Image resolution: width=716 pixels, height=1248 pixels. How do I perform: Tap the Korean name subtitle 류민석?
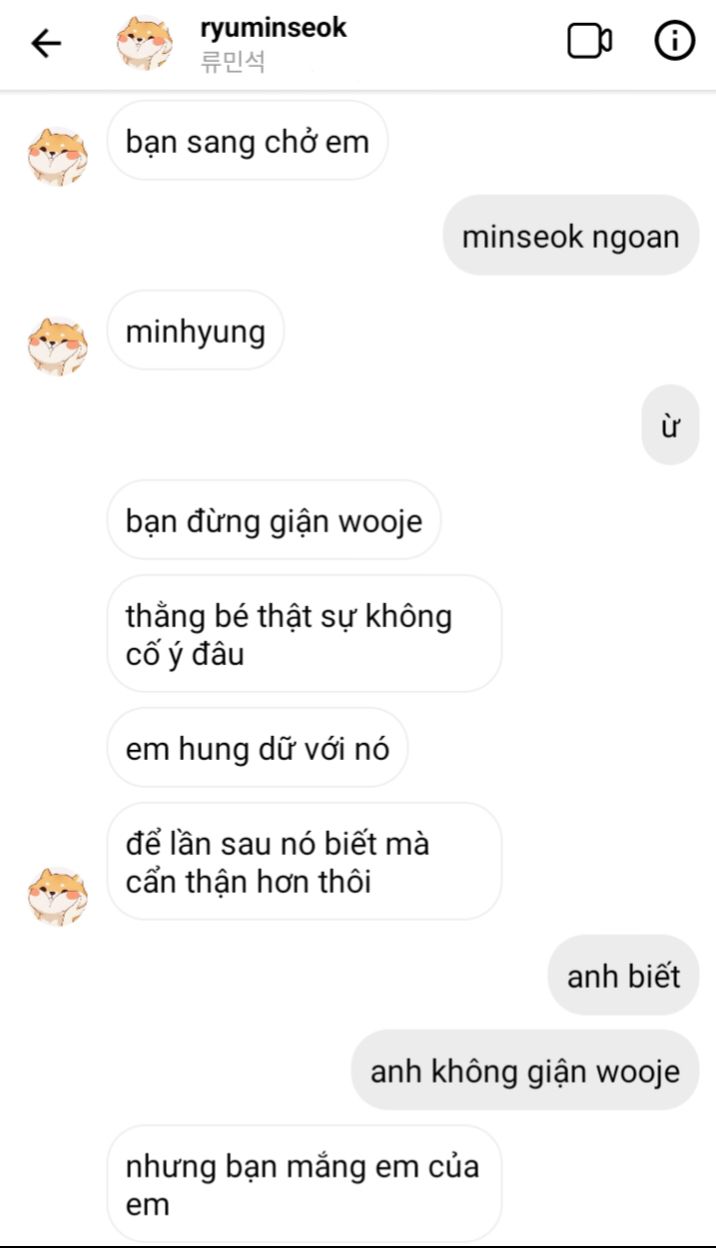[232, 62]
